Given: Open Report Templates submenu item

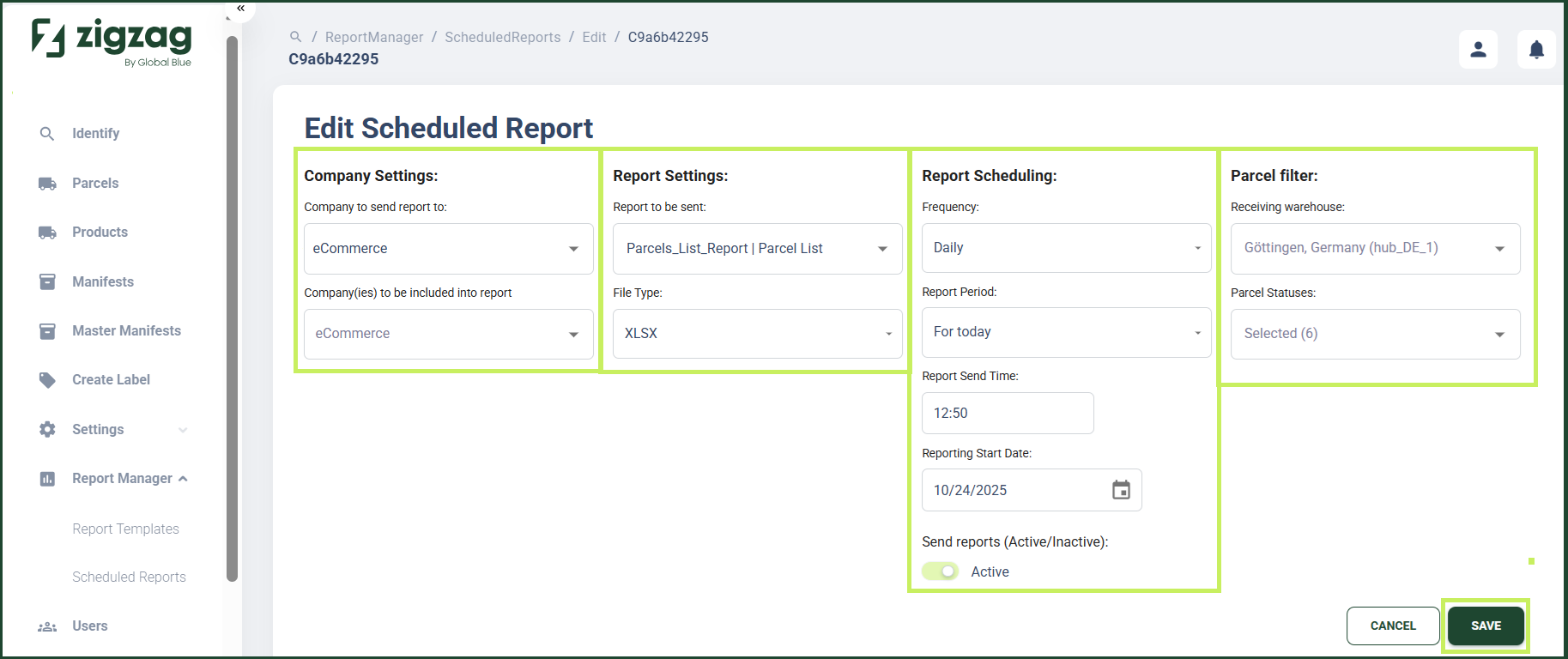Looking at the screenshot, I should [x=125, y=529].
